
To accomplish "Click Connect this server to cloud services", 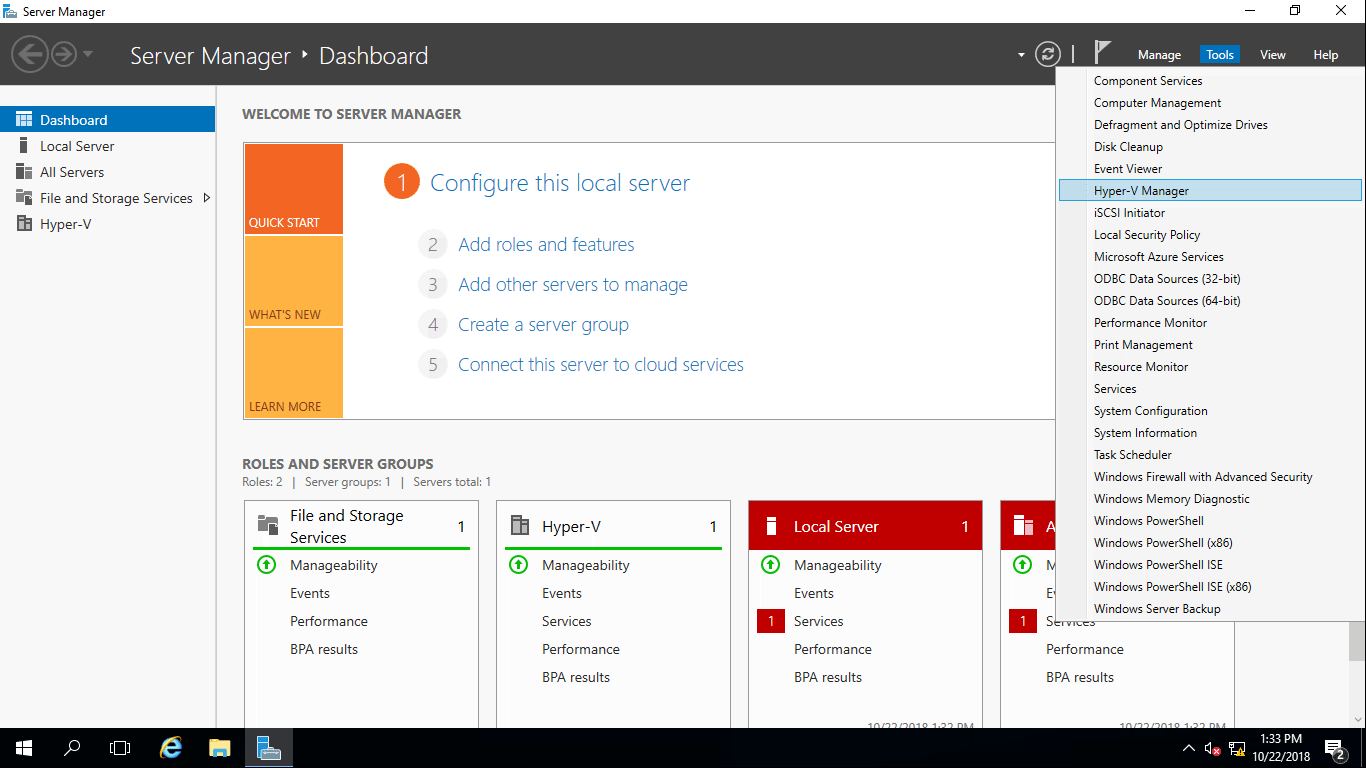I will 601,364.
